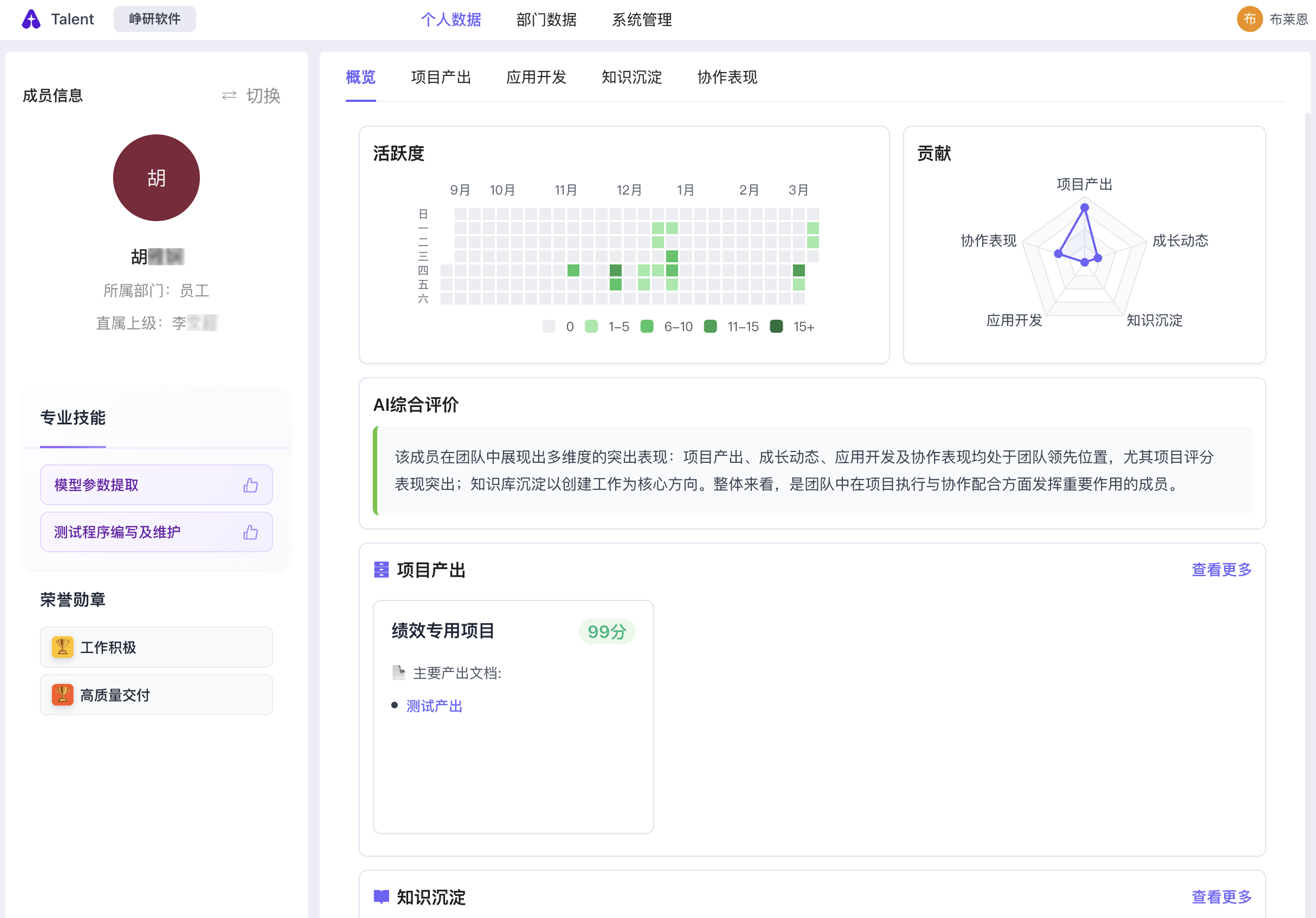Switch to the 协作表现 tab
The width and height of the screenshot is (1316, 918).
[x=727, y=77]
